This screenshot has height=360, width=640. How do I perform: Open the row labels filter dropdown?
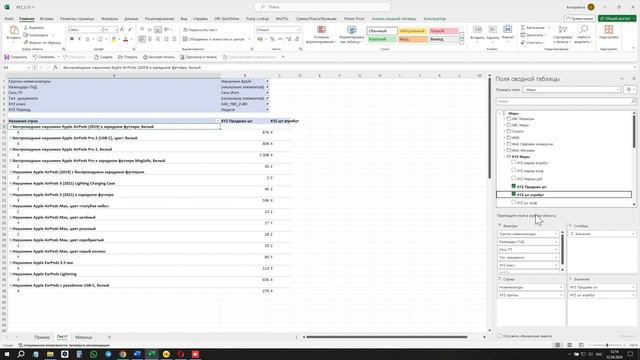[218, 121]
